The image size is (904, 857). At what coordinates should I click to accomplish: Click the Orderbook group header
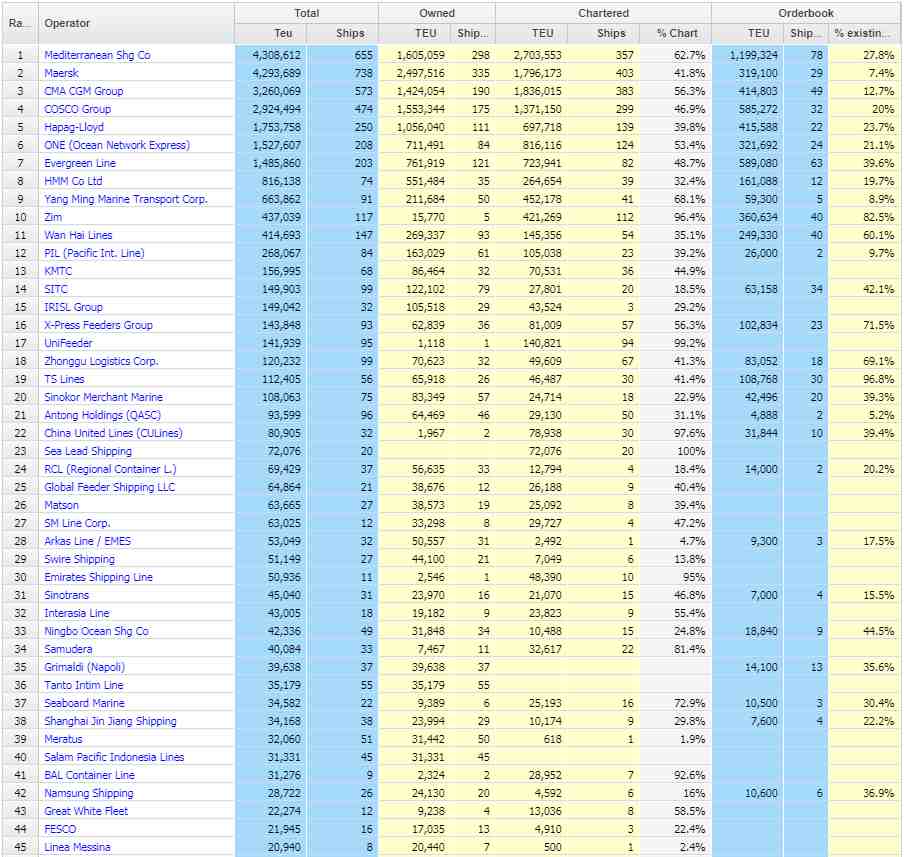[x=805, y=13]
